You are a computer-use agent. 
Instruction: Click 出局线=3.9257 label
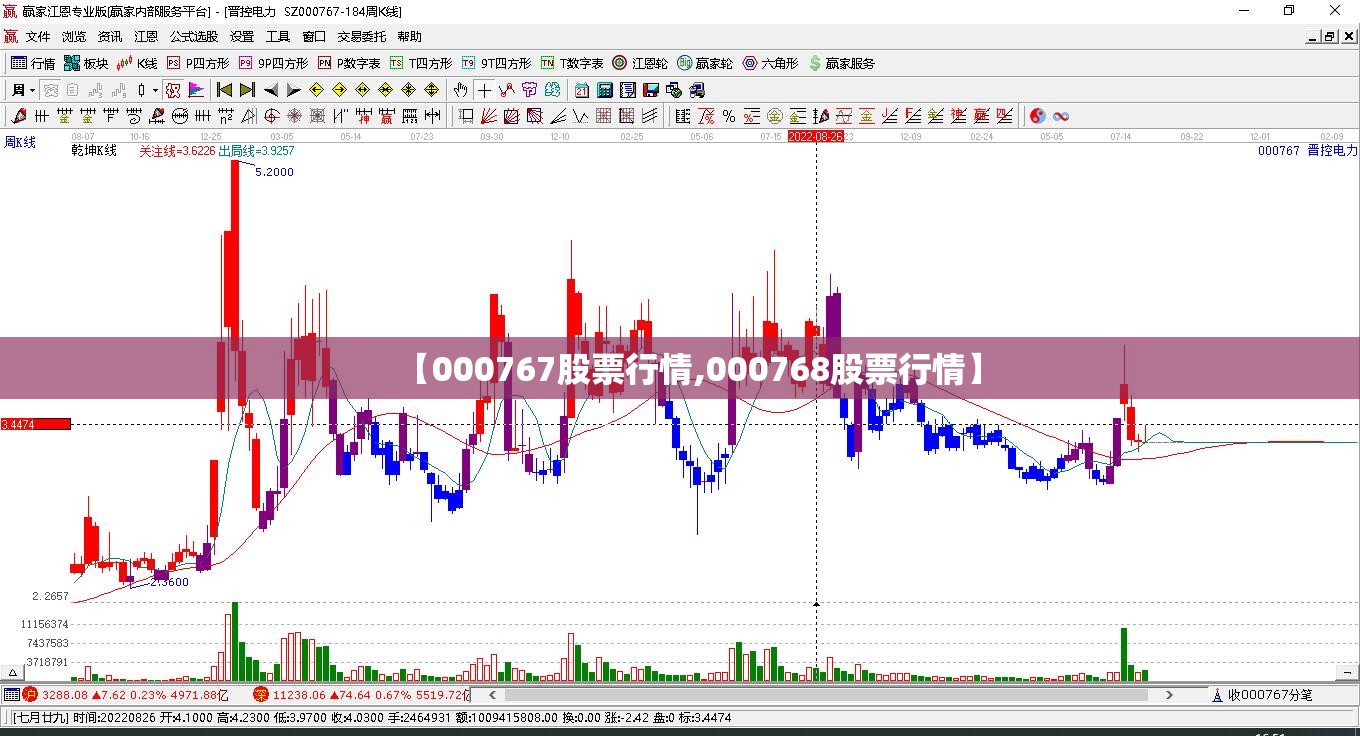click(257, 151)
